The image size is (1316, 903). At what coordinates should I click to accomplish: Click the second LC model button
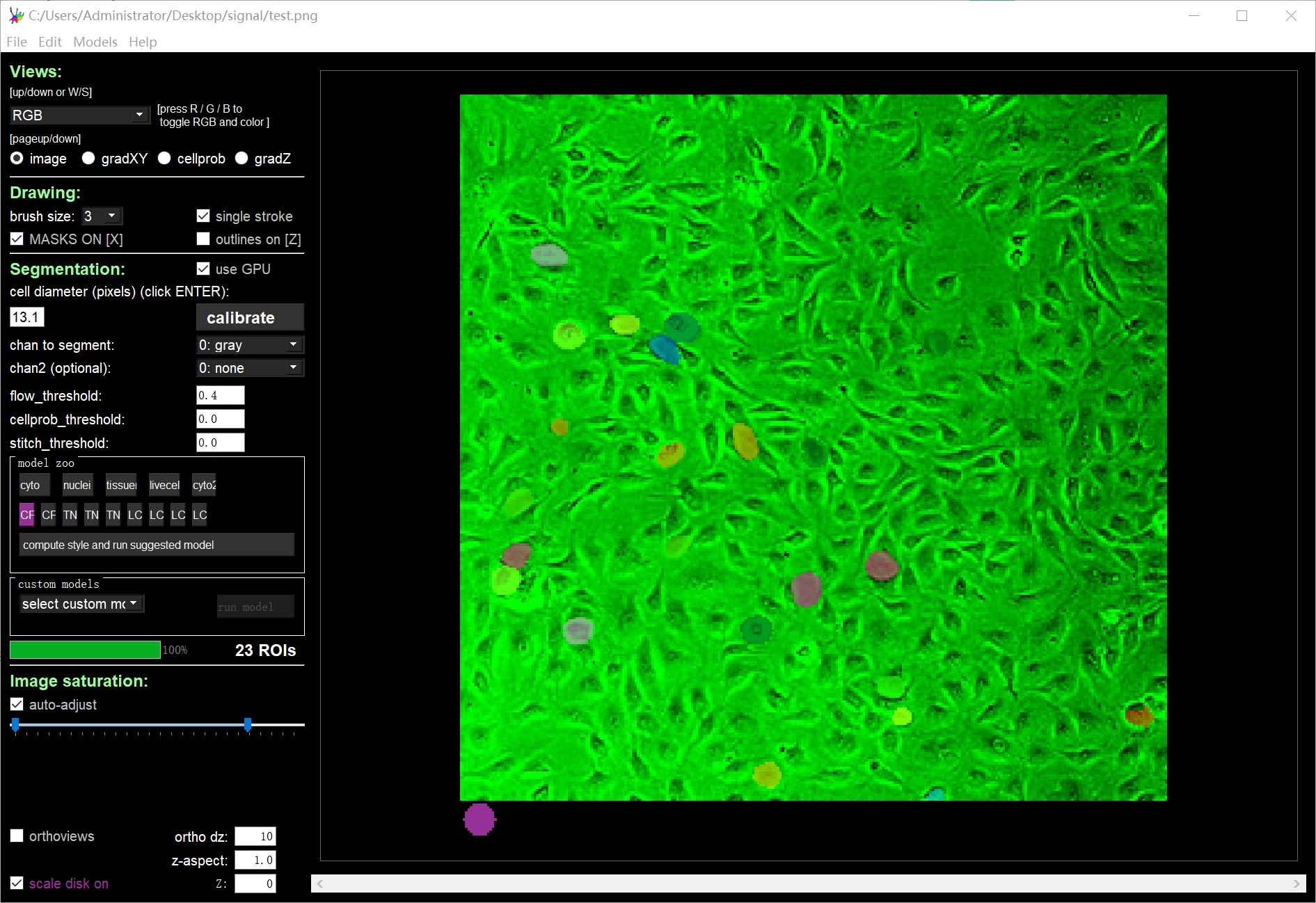click(x=157, y=515)
